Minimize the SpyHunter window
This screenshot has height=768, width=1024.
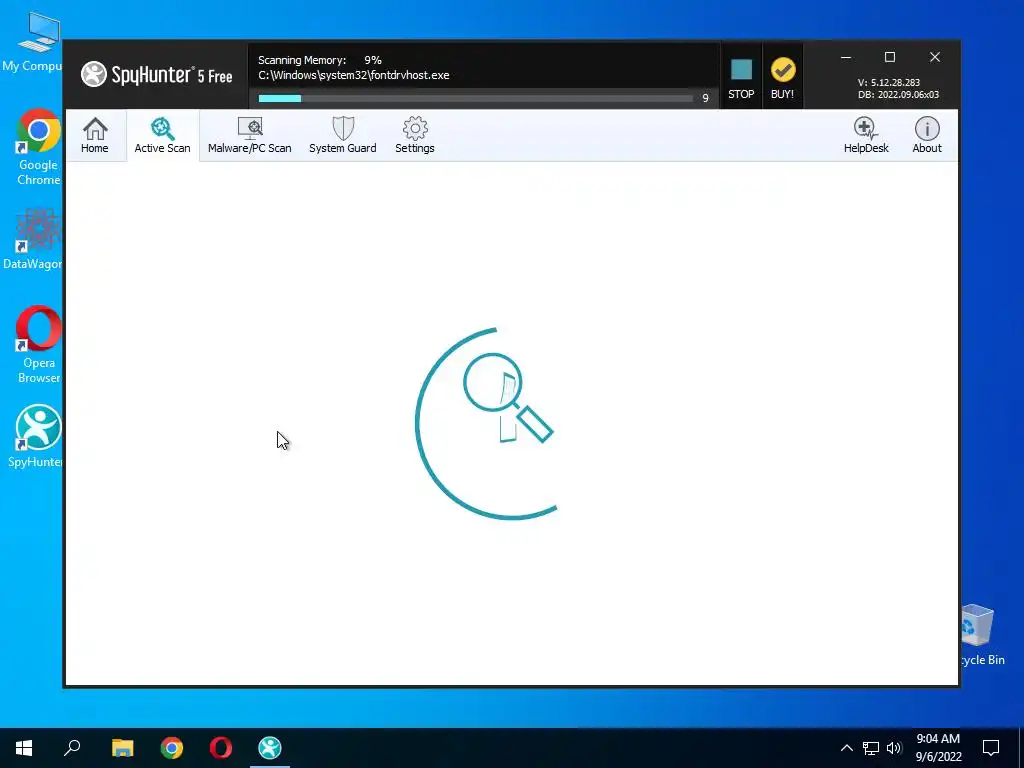pos(846,57)
